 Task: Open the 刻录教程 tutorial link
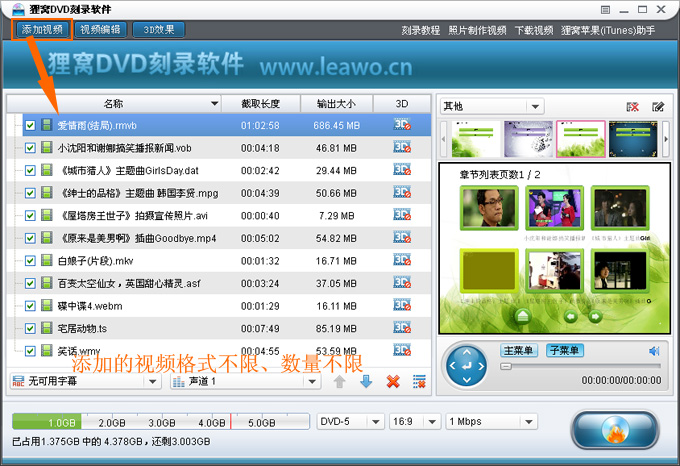click(x=420, y=30)
